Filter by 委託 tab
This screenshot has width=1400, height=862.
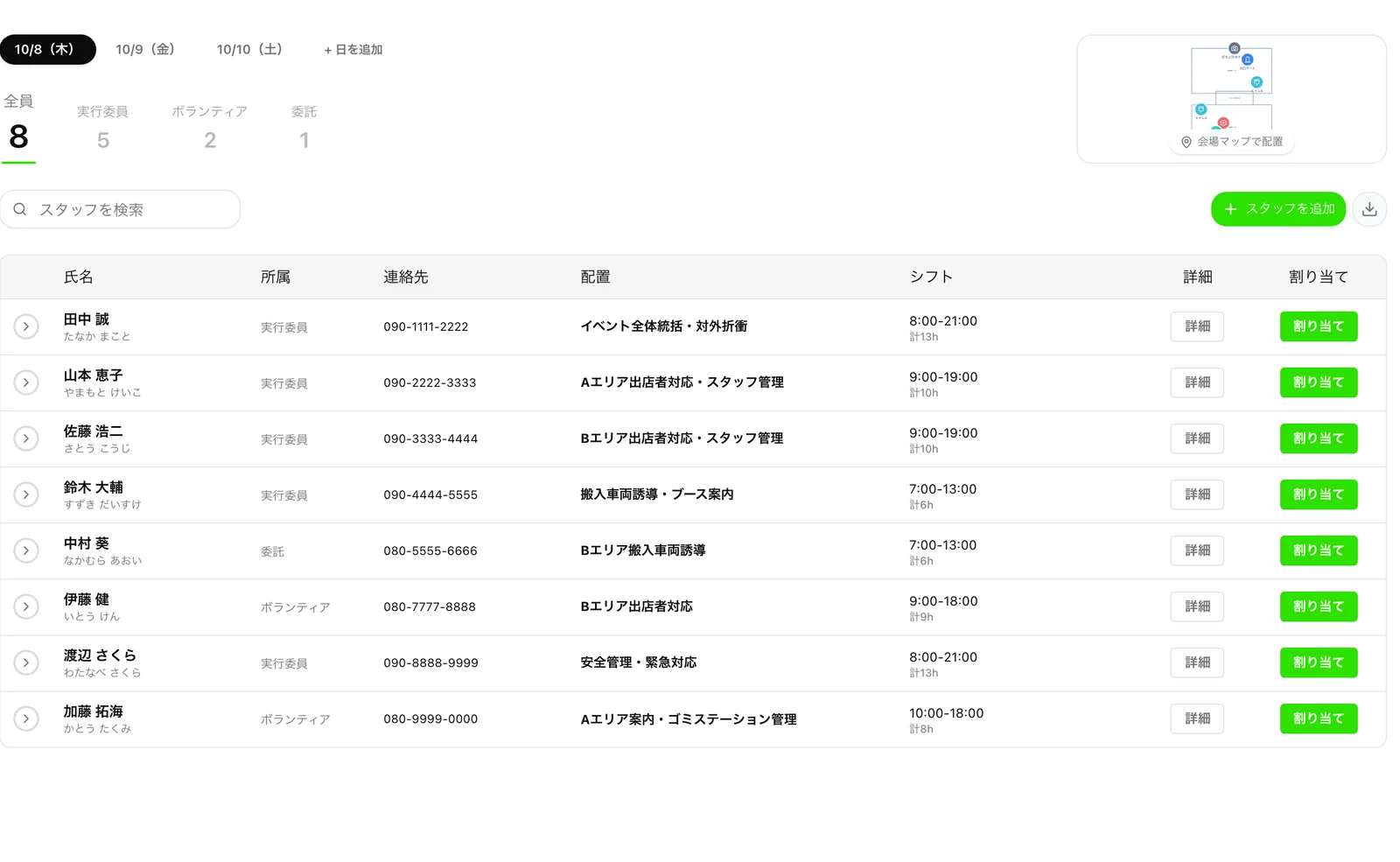[x=304, y=127]
